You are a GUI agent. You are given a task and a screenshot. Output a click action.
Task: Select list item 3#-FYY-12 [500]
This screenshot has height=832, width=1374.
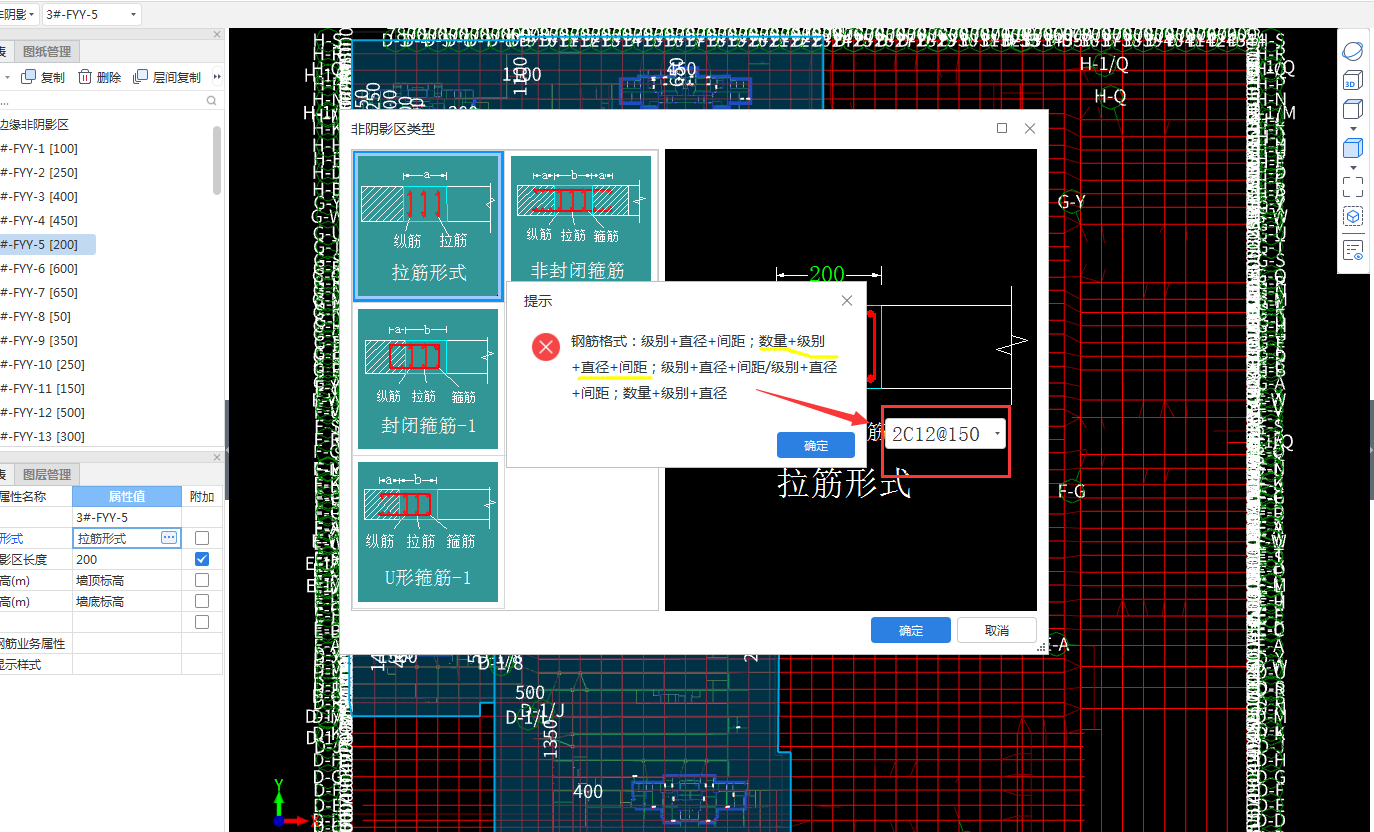[x=42, y=412]
